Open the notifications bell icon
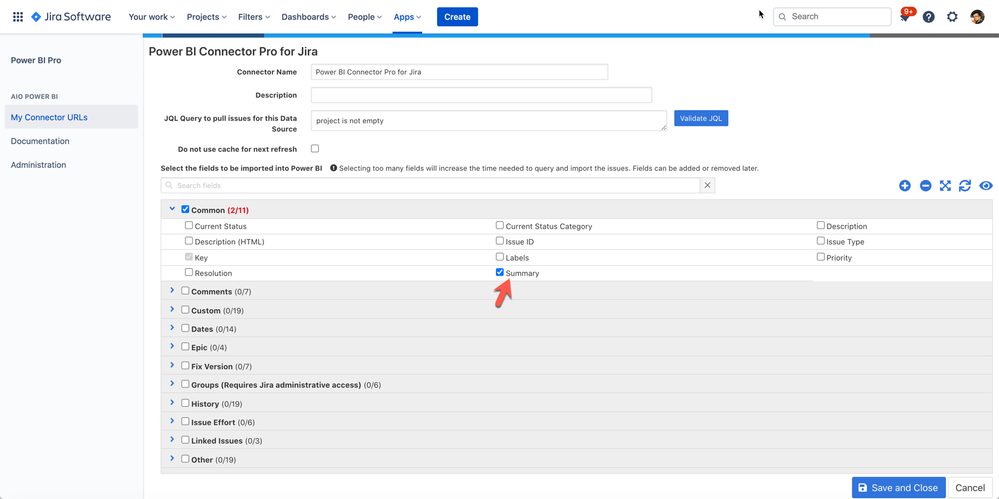This screenshot has width=999, height=499. (x=904, y=17)
